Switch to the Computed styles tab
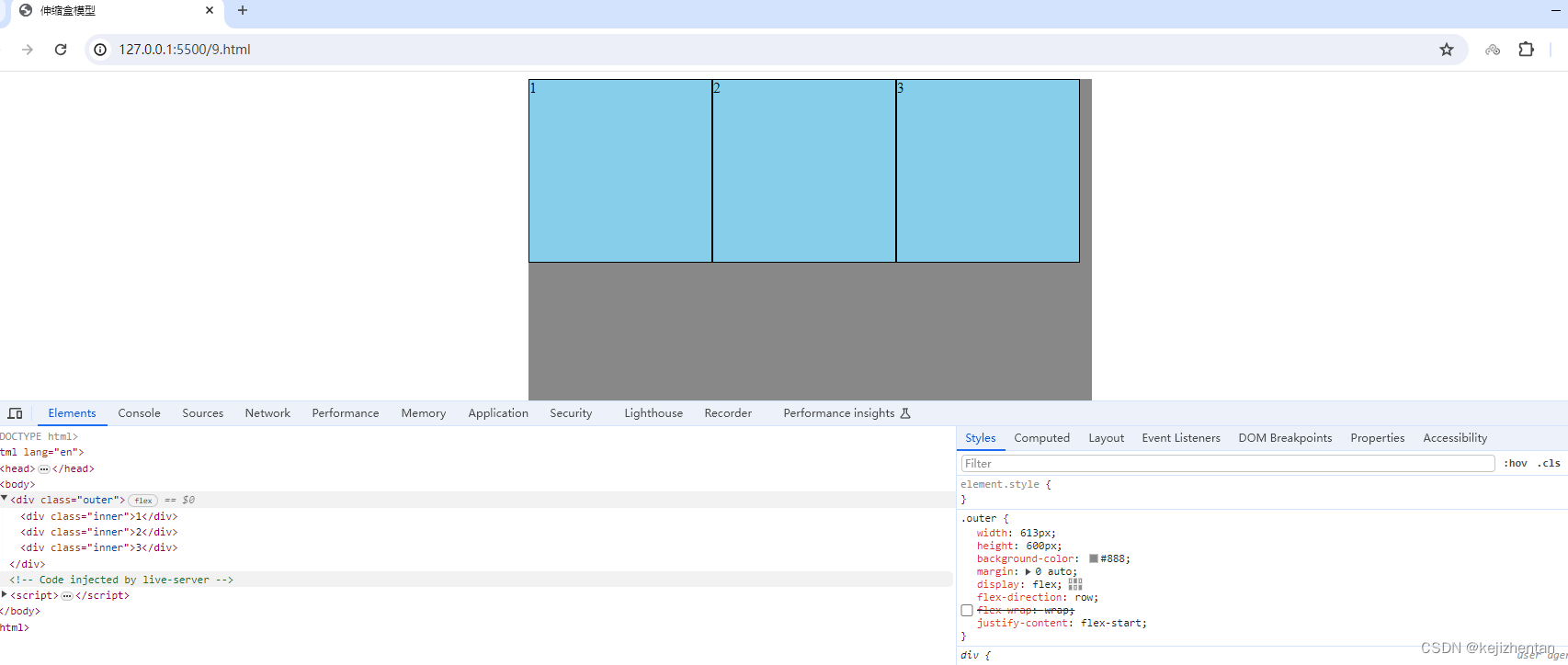Viewport: 1568px width, 665px height. [1041, 438]
